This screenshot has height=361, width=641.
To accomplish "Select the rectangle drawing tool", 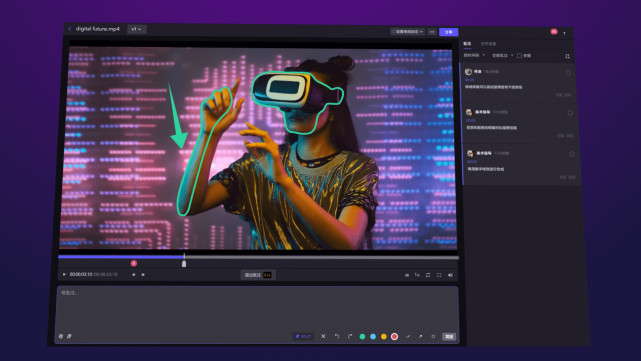I will pos(433,336).
